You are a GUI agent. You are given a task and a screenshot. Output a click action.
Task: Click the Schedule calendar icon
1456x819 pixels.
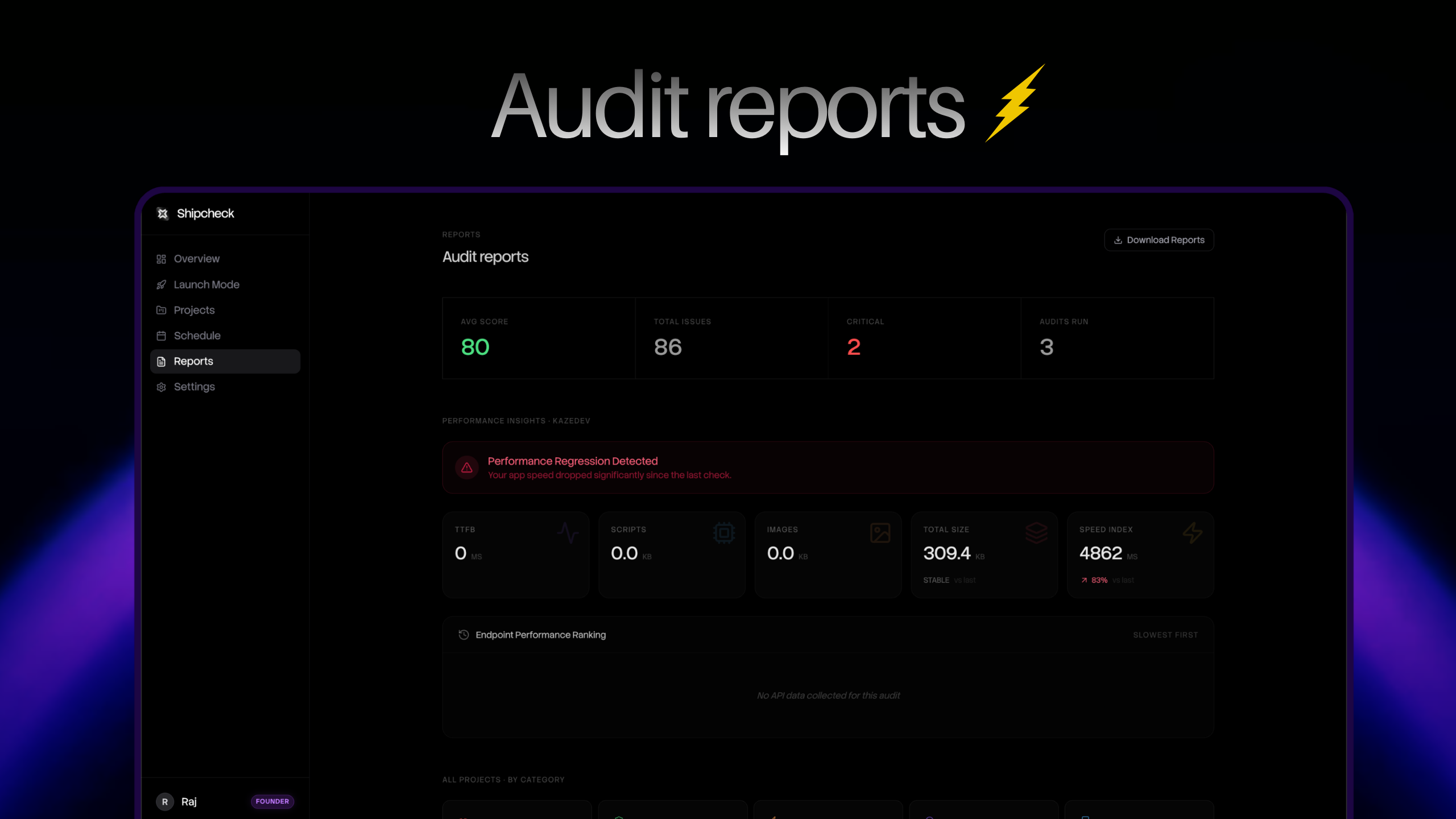pyautogui.click(x=161, y=336)
